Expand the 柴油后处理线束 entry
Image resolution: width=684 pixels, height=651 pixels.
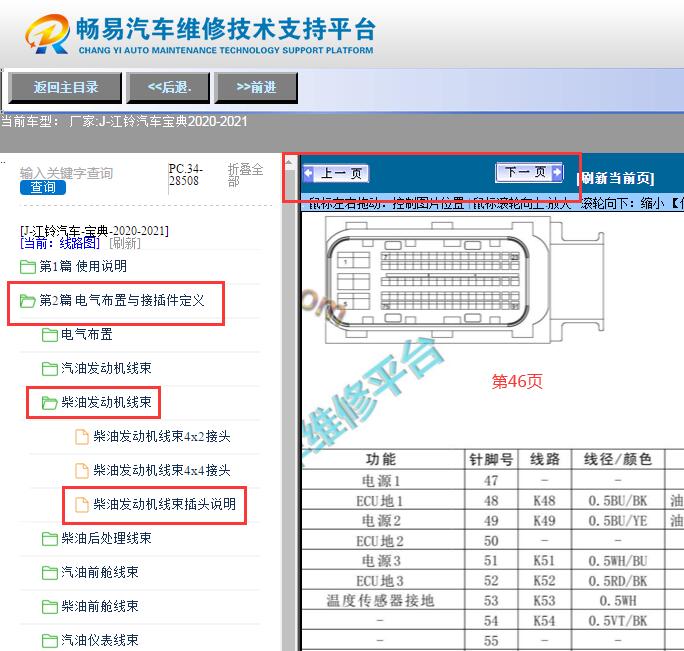106,538
